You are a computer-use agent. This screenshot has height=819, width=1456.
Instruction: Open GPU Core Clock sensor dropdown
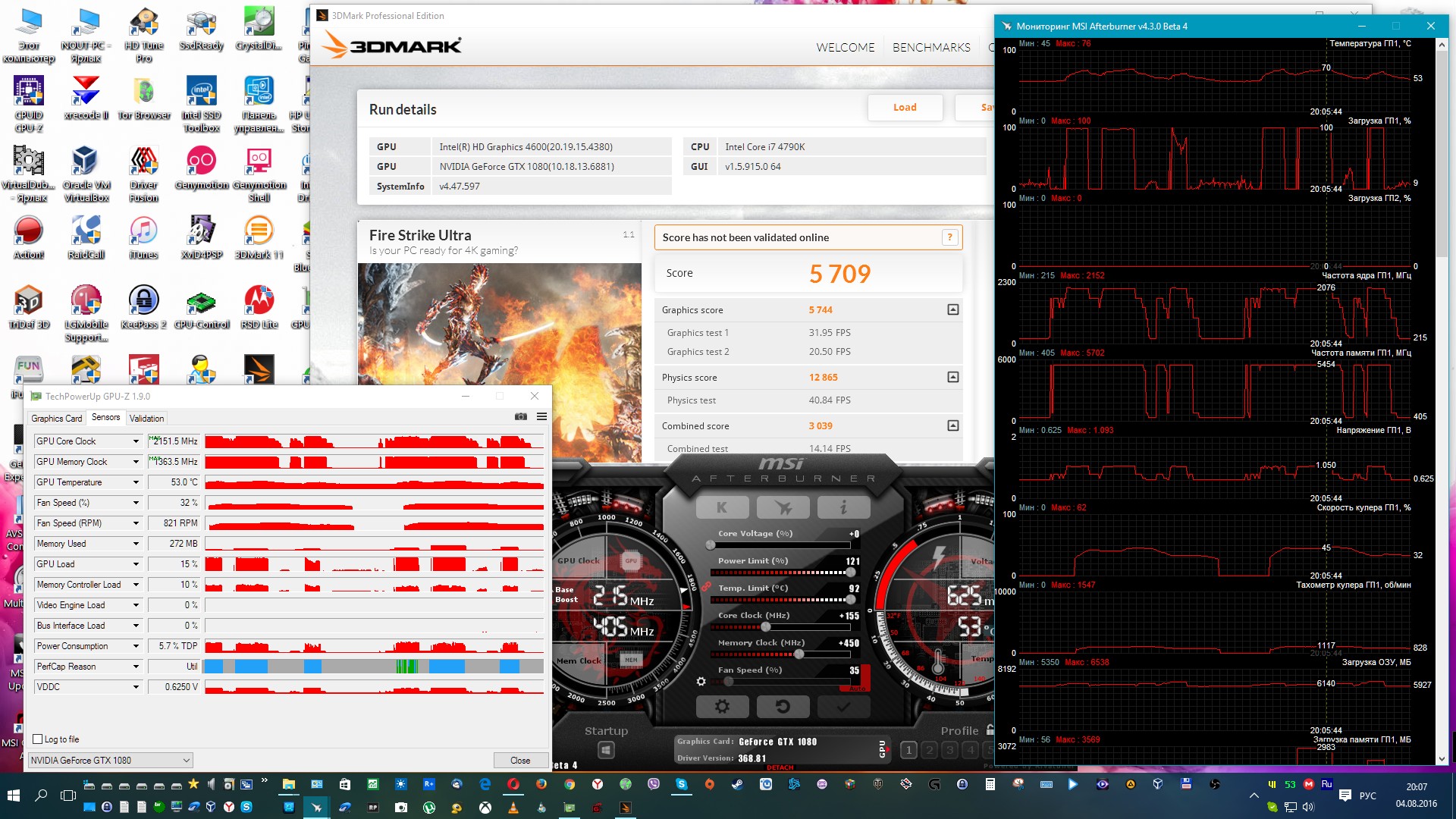(136, 441)
